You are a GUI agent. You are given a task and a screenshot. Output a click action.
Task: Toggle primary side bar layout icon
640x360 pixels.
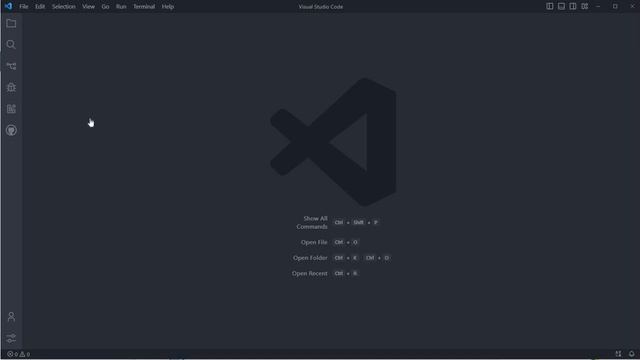point(550,6)
